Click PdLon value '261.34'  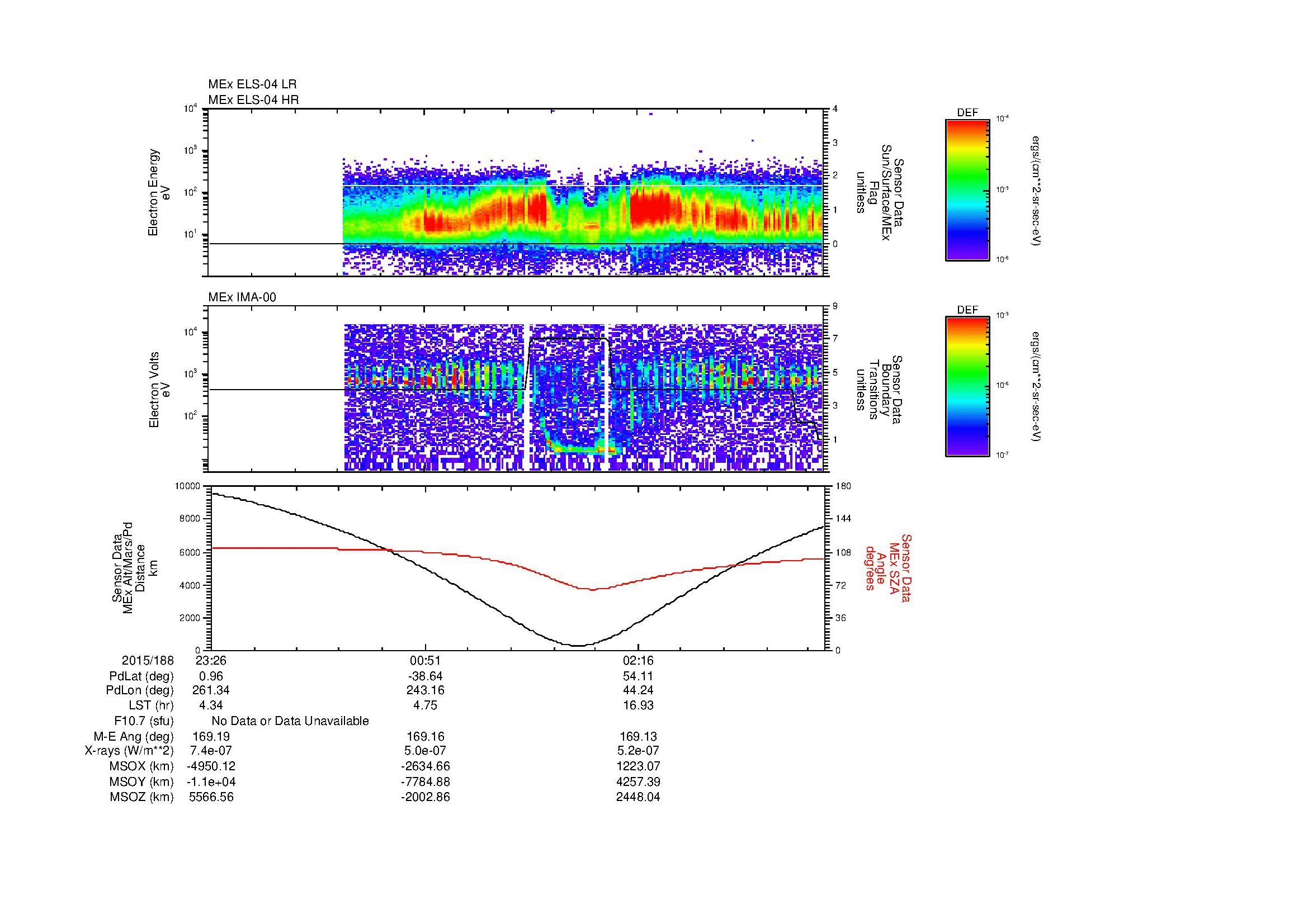211,690
